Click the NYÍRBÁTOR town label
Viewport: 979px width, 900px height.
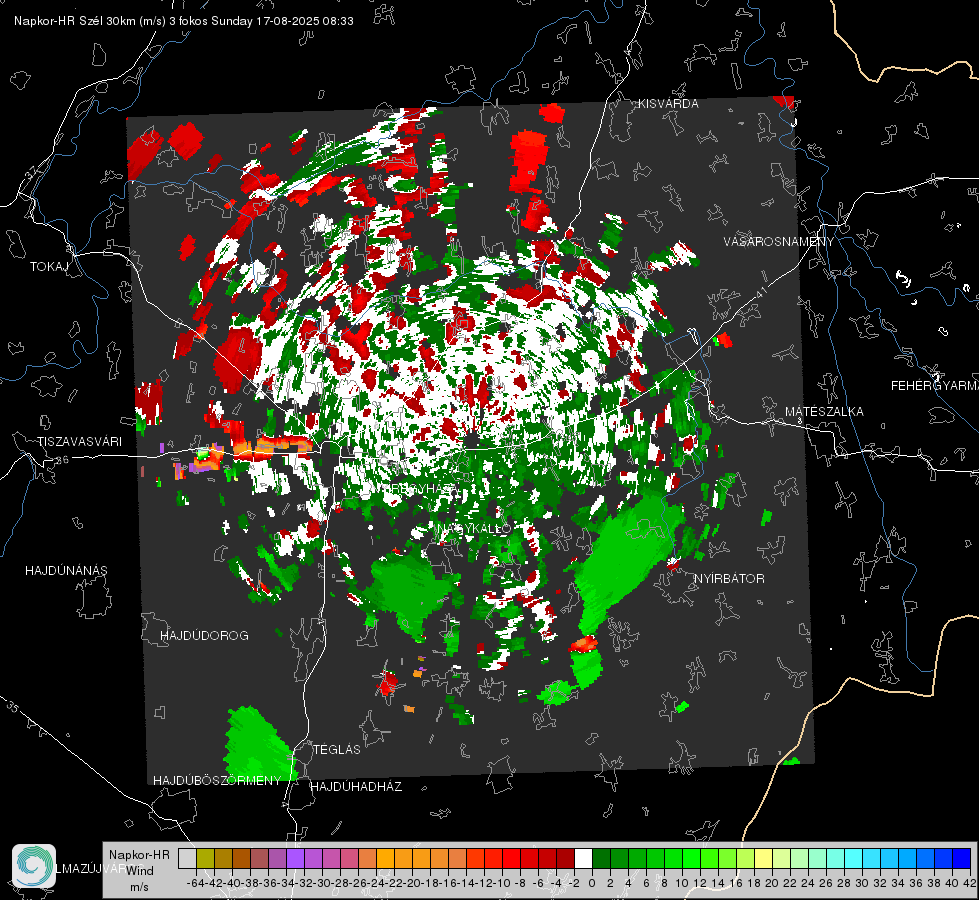point(729,578)
